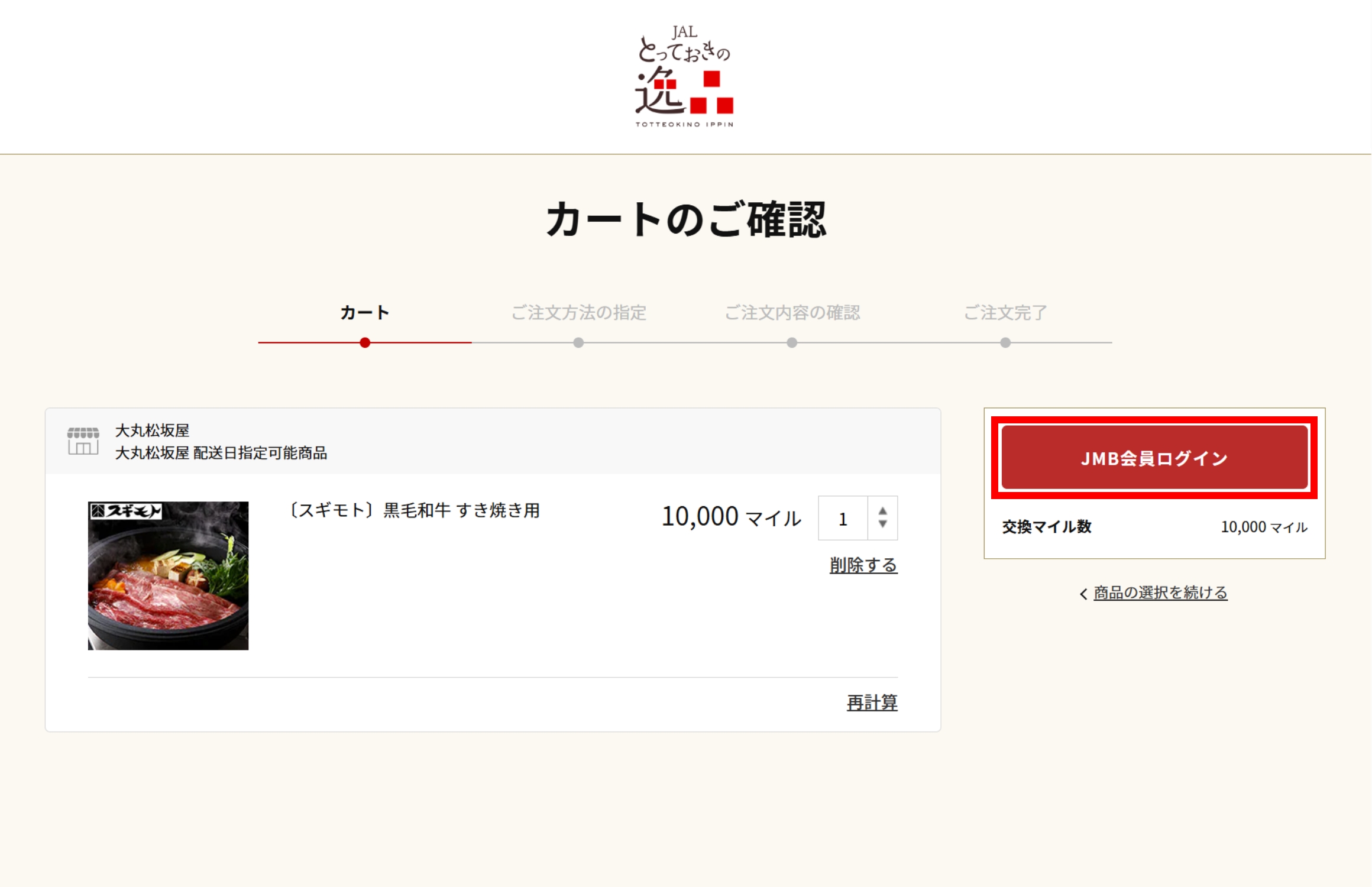This screenshot has width=1372, height=887.
Task: Click product name 〔スギモト〕黒毛和牛 すき焼き用
Action: (413, 510)
